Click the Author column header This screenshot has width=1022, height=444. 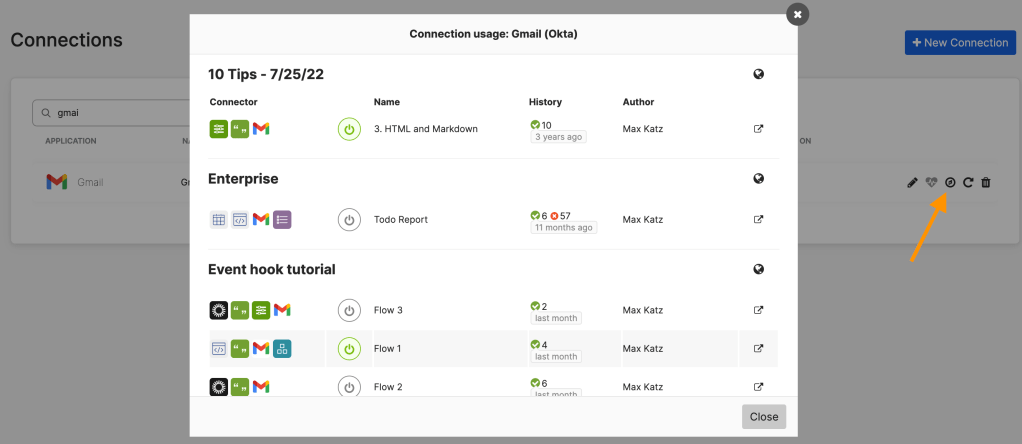(x=639, y=102)
